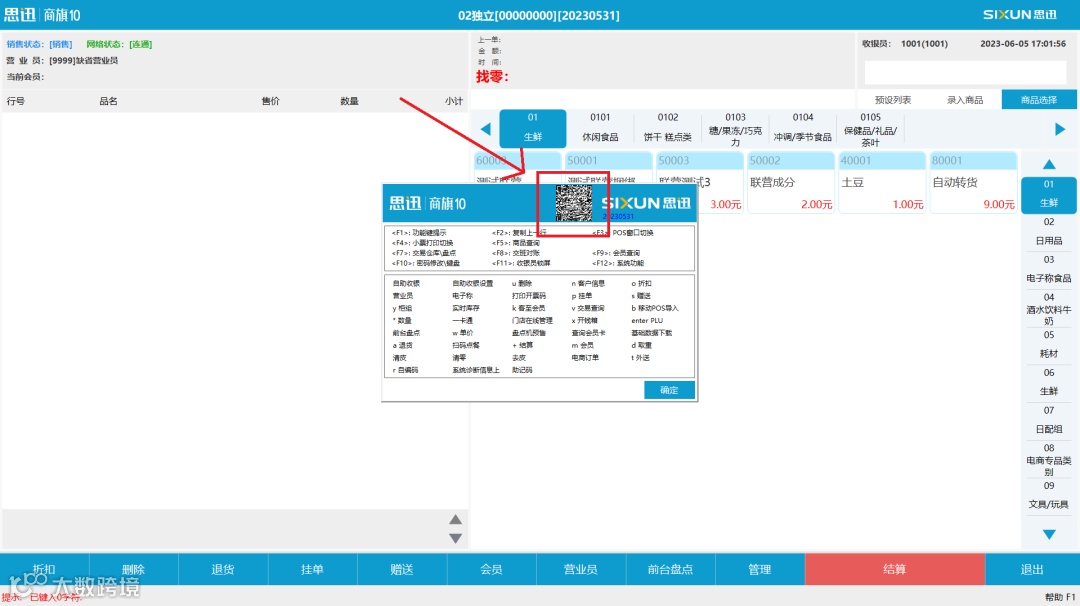Click the left arrow beside category tabs
Screen dimensions: 1080x606
point(486,129)
